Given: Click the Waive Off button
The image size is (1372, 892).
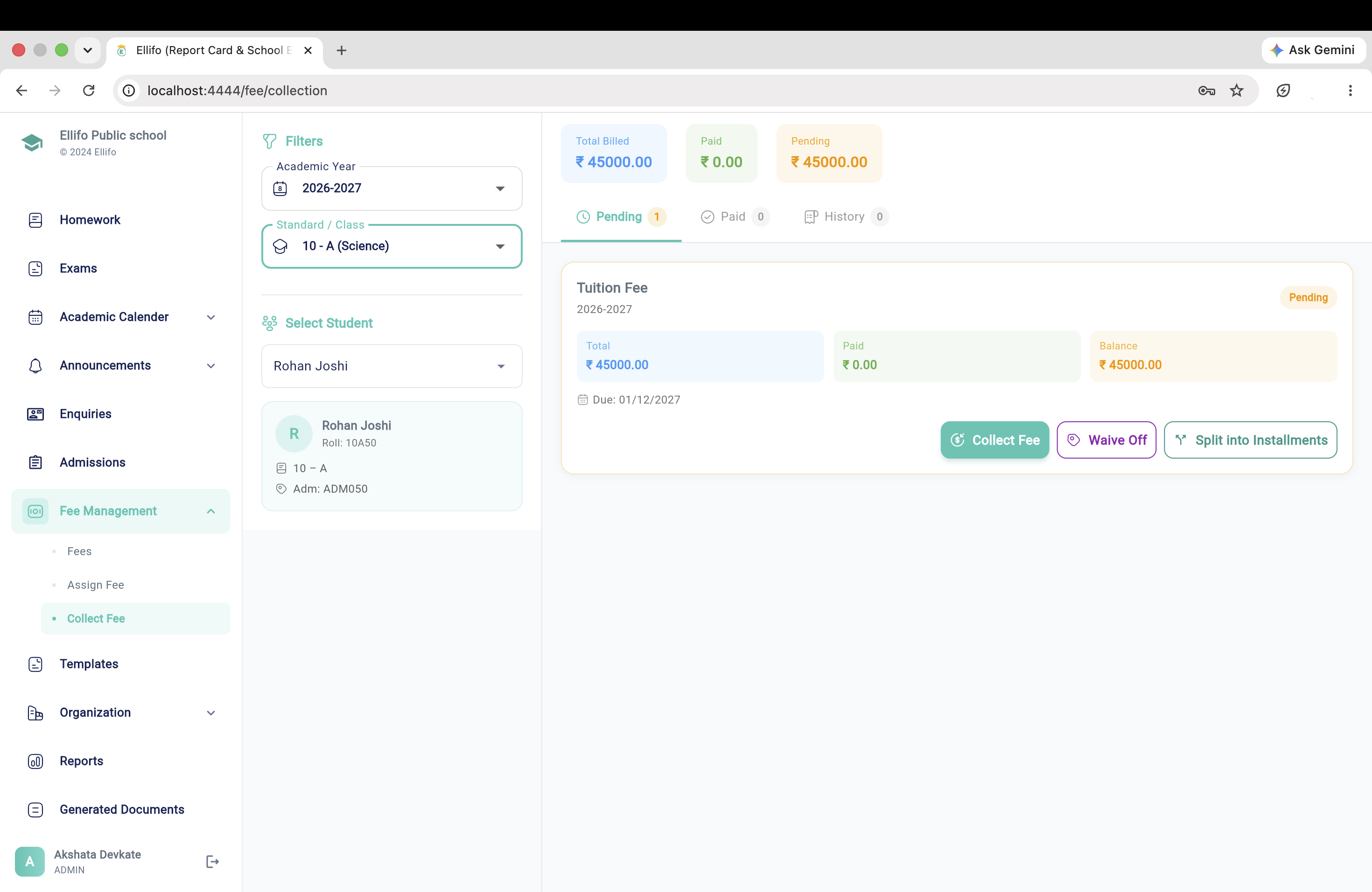Looking at the screenshot, I should 1106,439.
